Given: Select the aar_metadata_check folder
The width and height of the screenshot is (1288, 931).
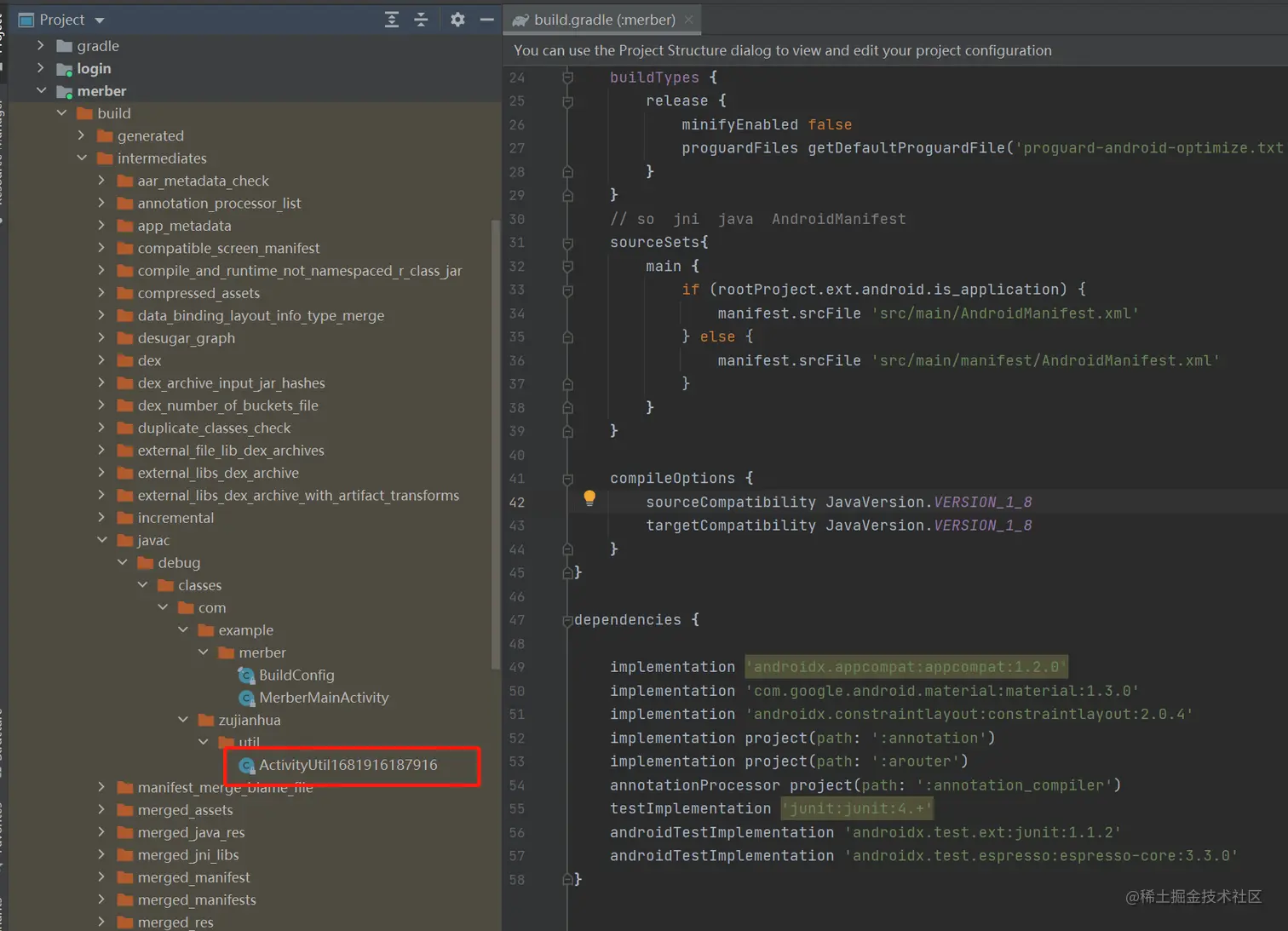Looking at the screenshot, I should (203, 181).
